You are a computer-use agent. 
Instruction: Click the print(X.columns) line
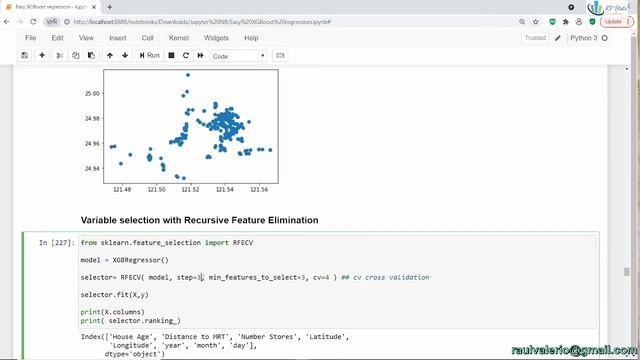point(112,312)
